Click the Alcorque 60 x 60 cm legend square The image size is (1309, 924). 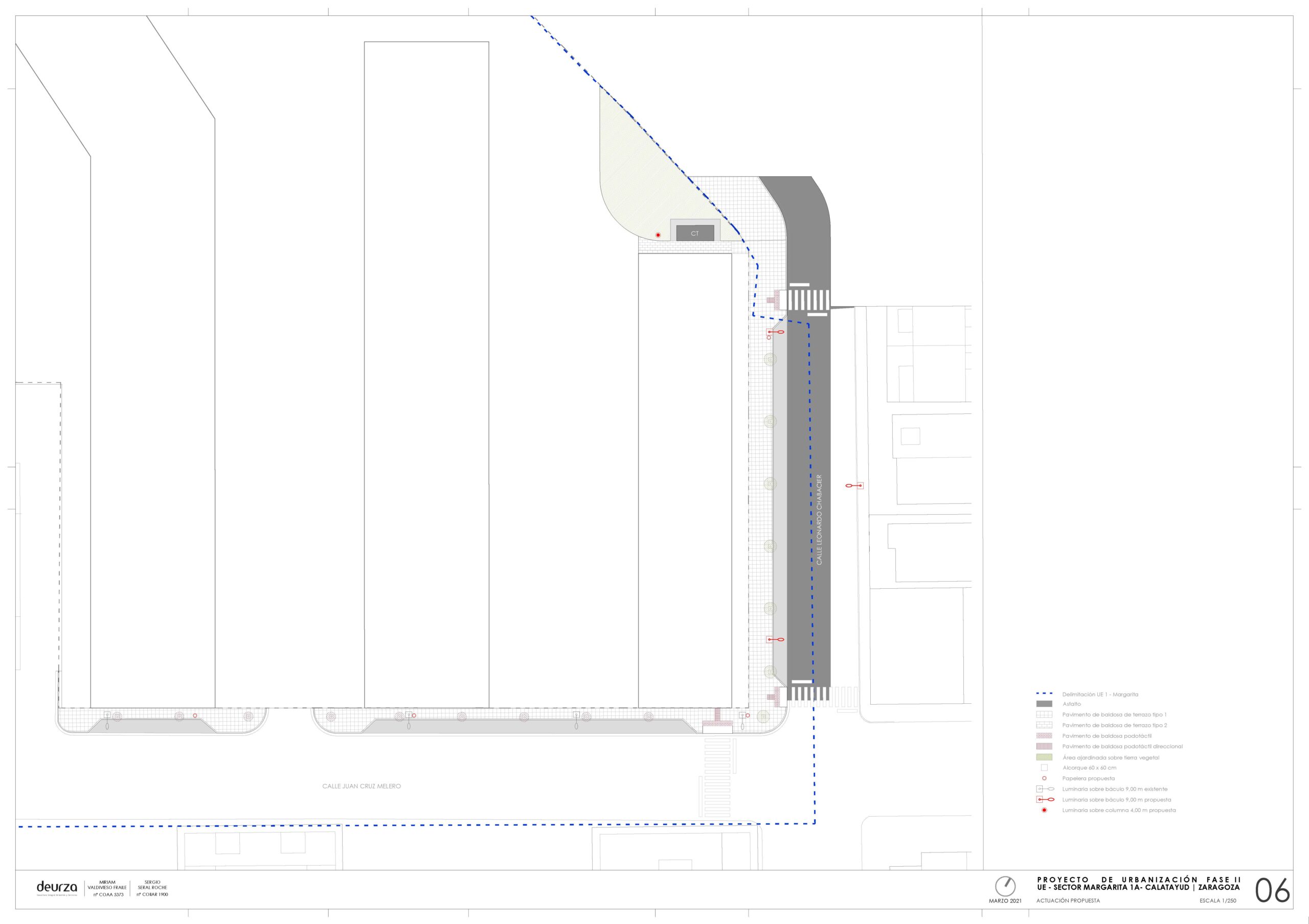(1044, 767)
